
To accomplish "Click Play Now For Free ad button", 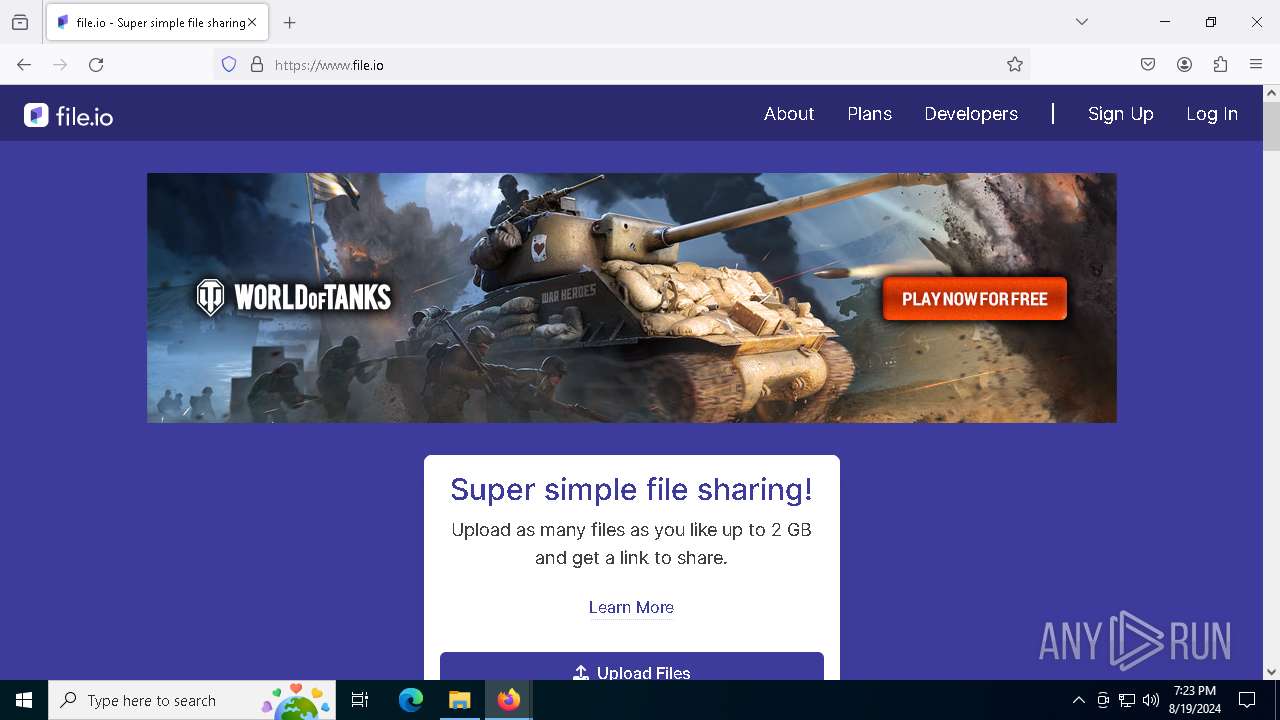I will 975,299.
